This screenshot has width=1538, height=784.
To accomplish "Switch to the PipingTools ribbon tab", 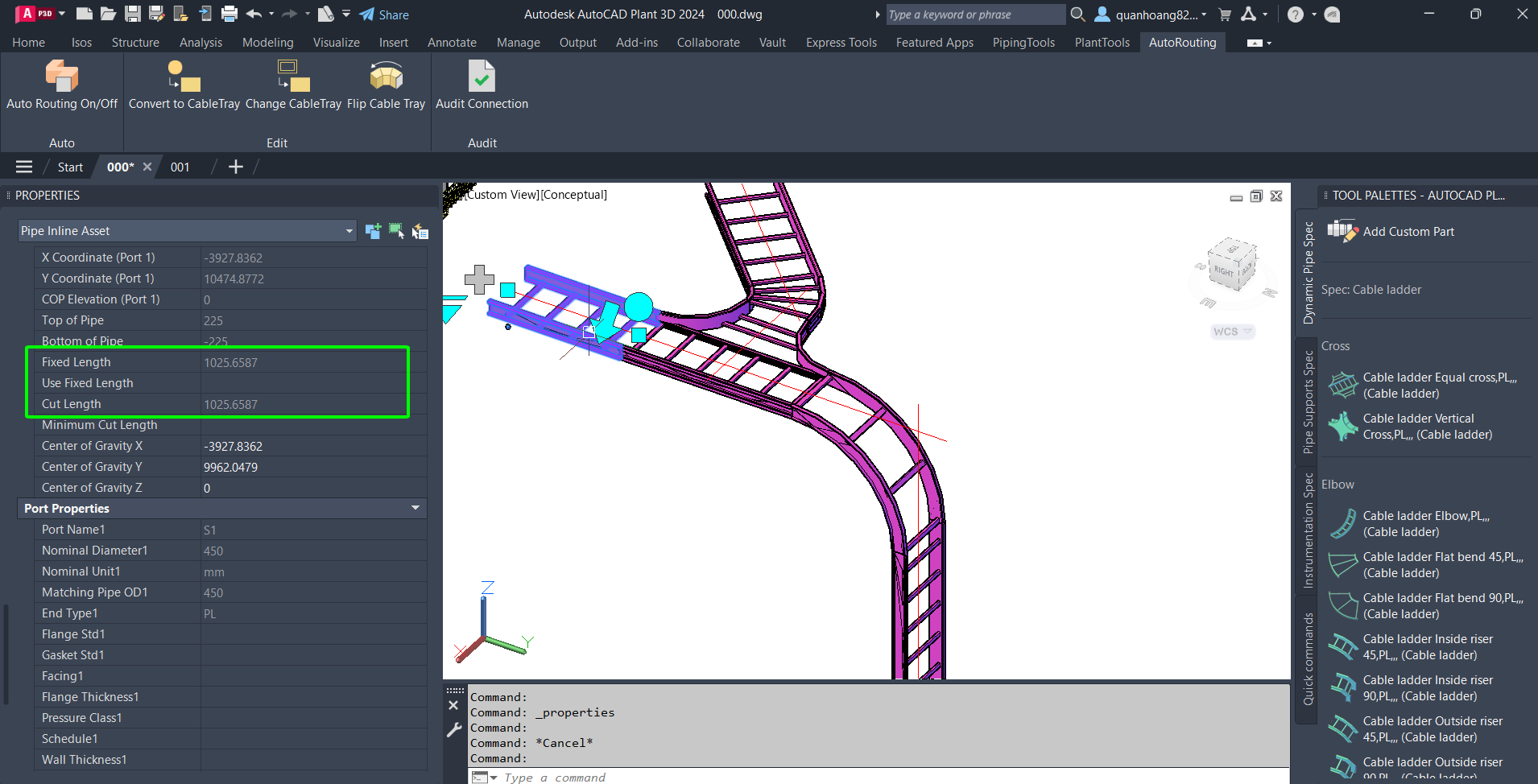I will pos(1023,43).
